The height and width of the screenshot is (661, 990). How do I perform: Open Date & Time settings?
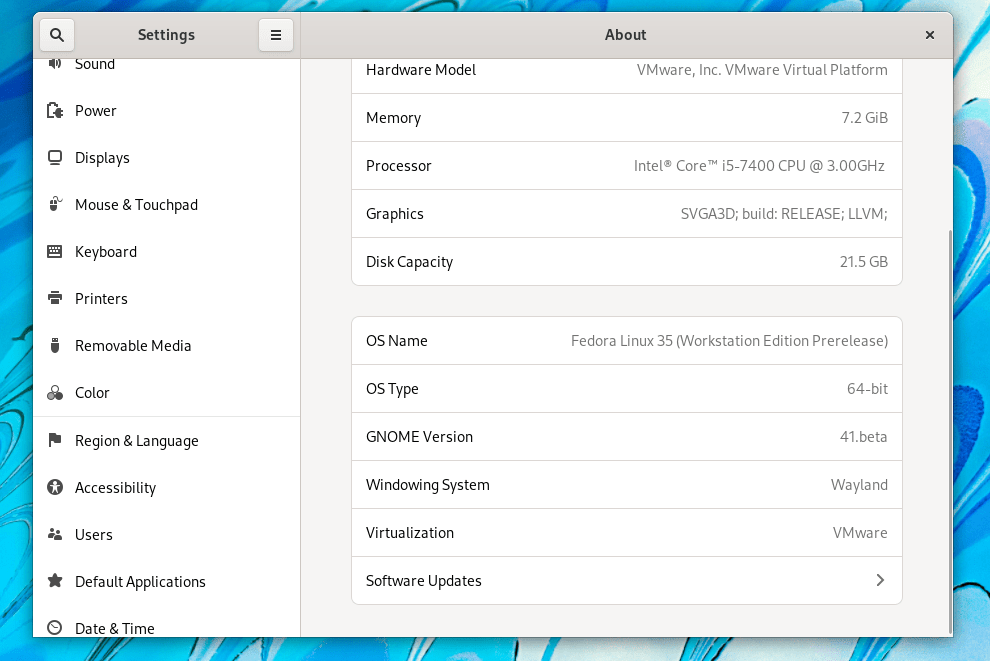(x=114, y=628)
